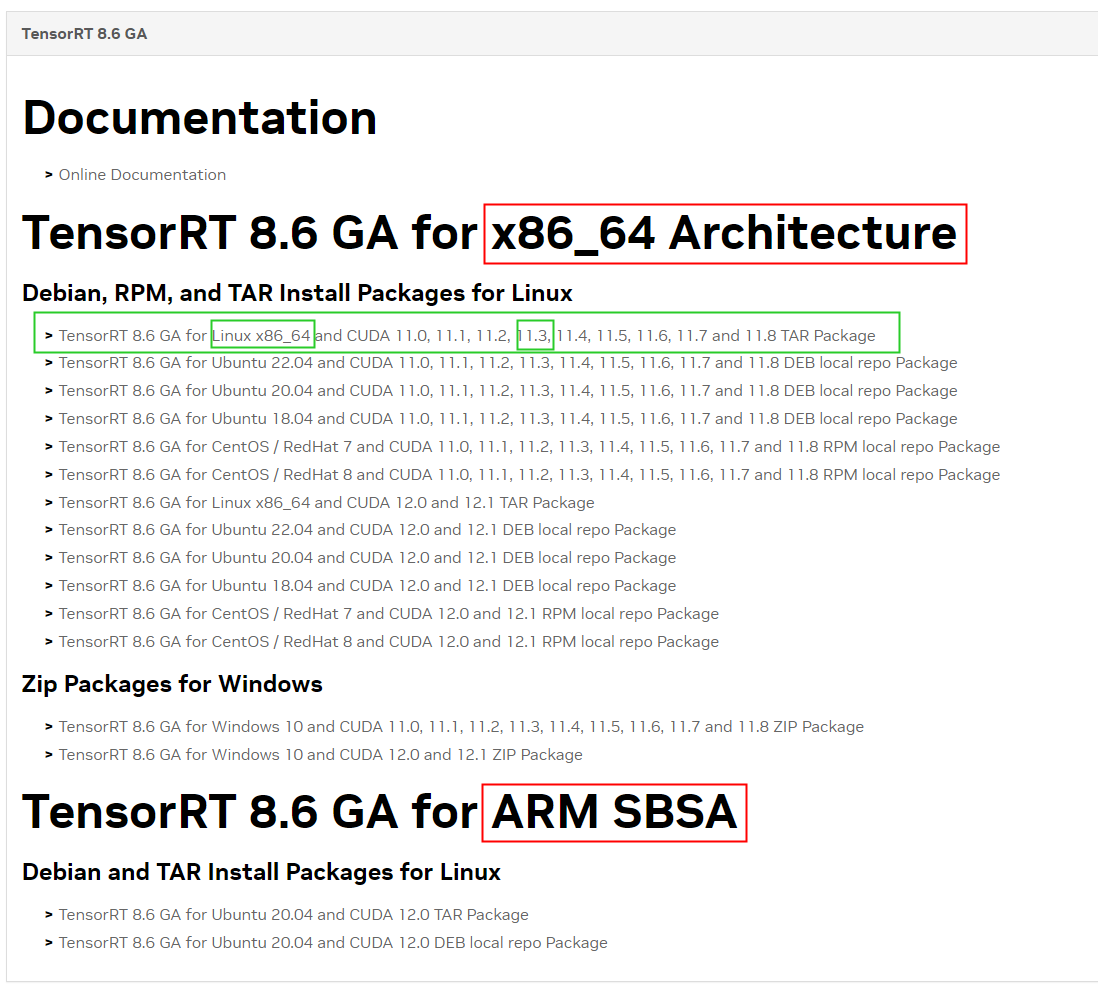Click the TensorRT 8.6 GA panel header
Viewport: 1098px width, 987px height.
tap(552, 34)
